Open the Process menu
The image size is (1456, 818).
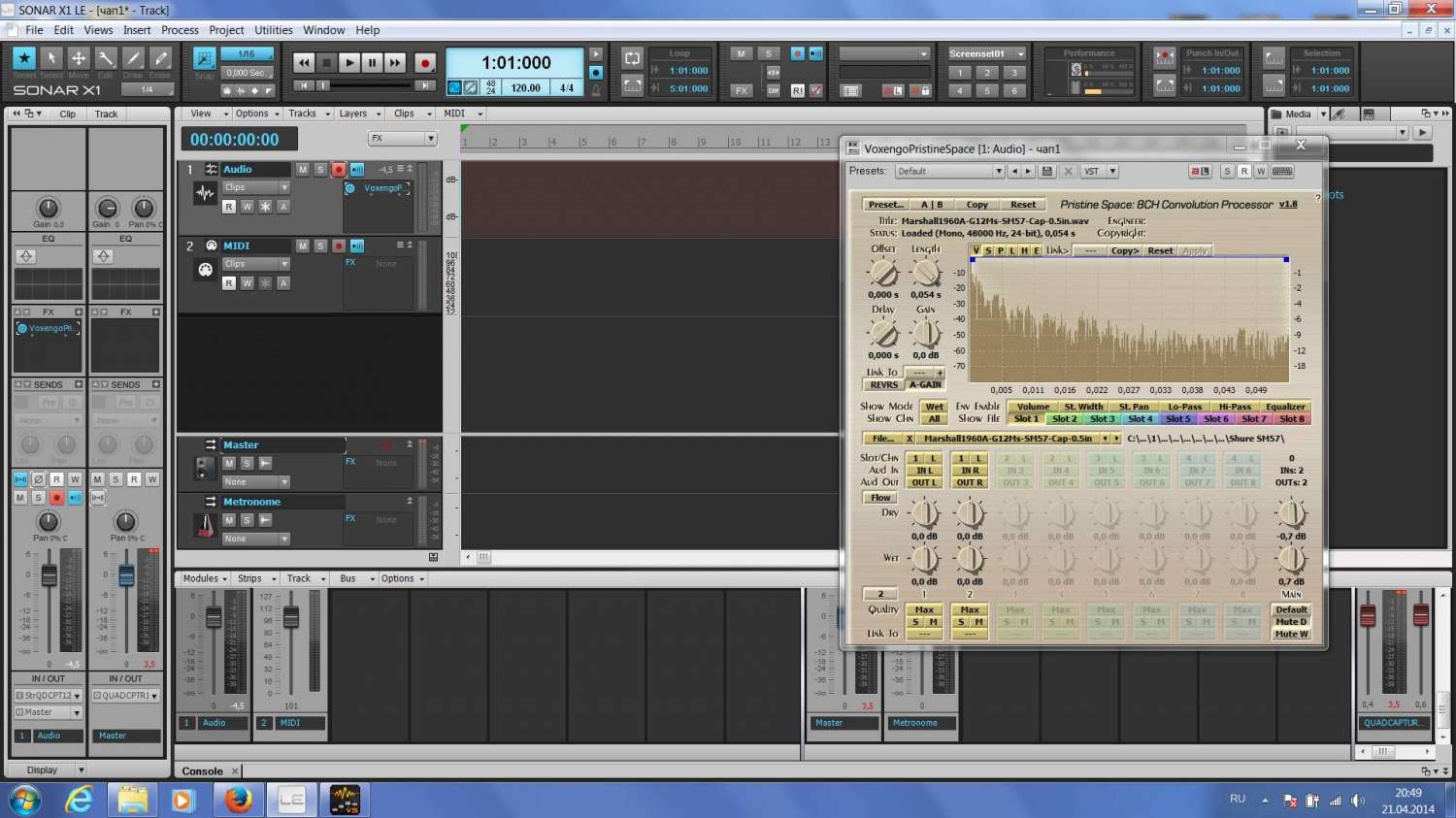click(180, 30)
